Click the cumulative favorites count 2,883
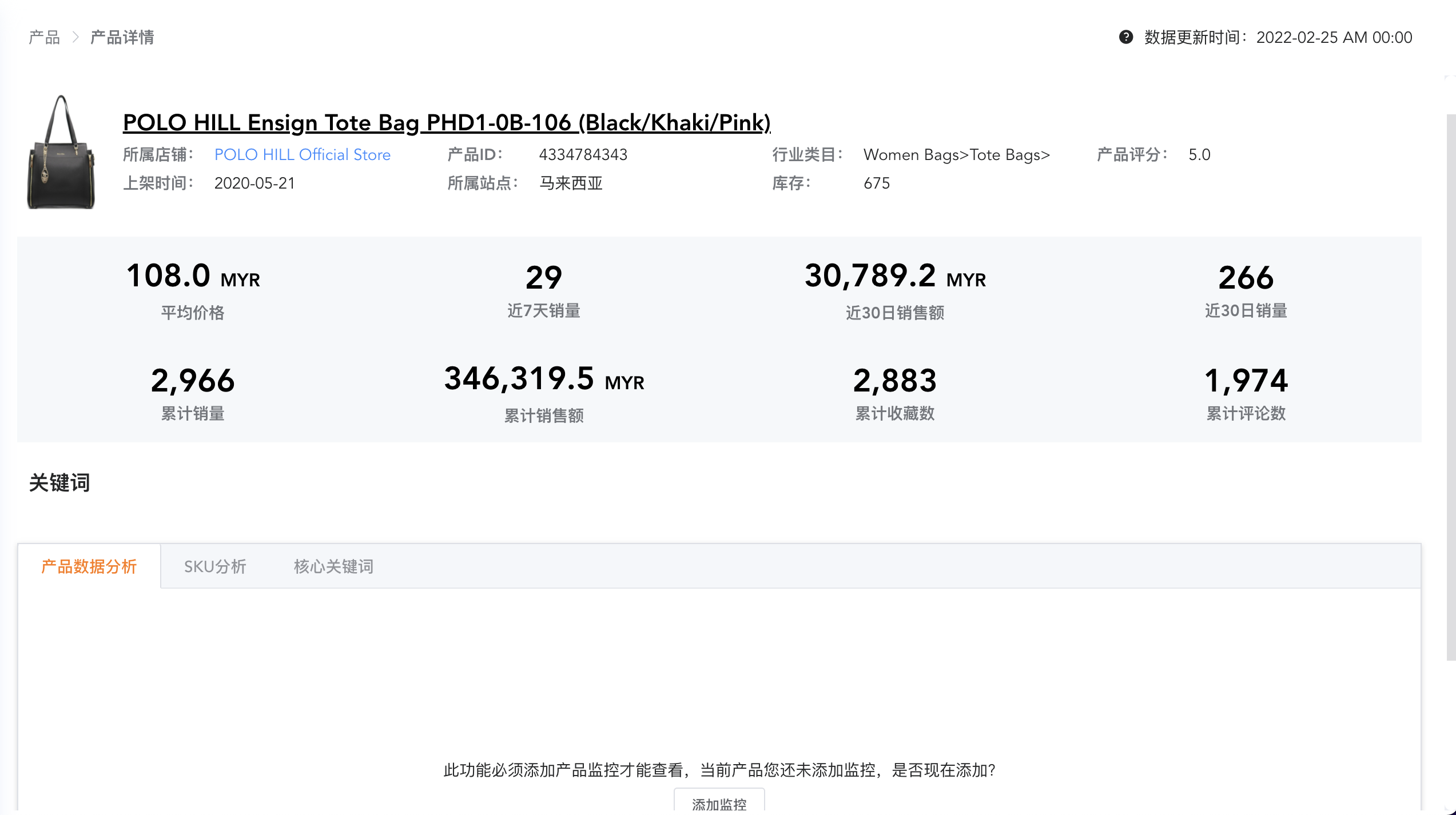Screen dimensions: 1456x815 coord(895,381)
